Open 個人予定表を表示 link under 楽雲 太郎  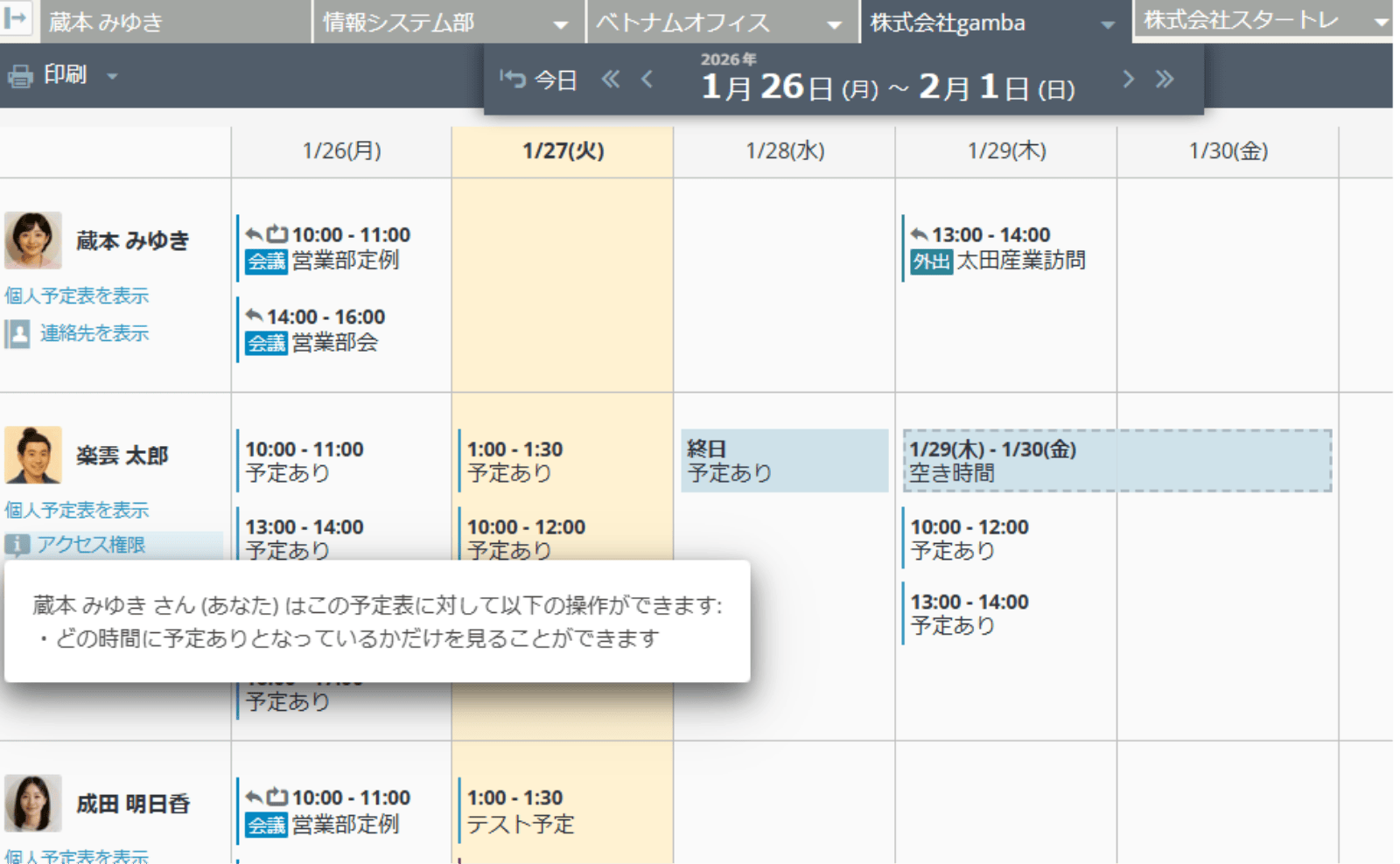tap(77, 510)
